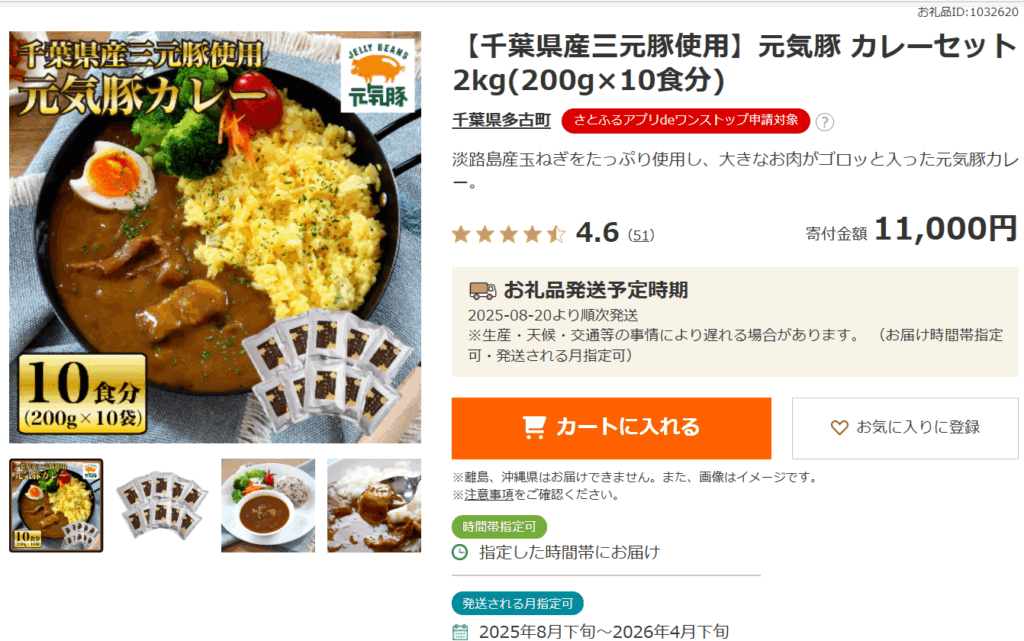Open the 51 reviews count link
The height and width of the screenshot is (641, 1024).
pyautogui.click(x=641, y=236)
